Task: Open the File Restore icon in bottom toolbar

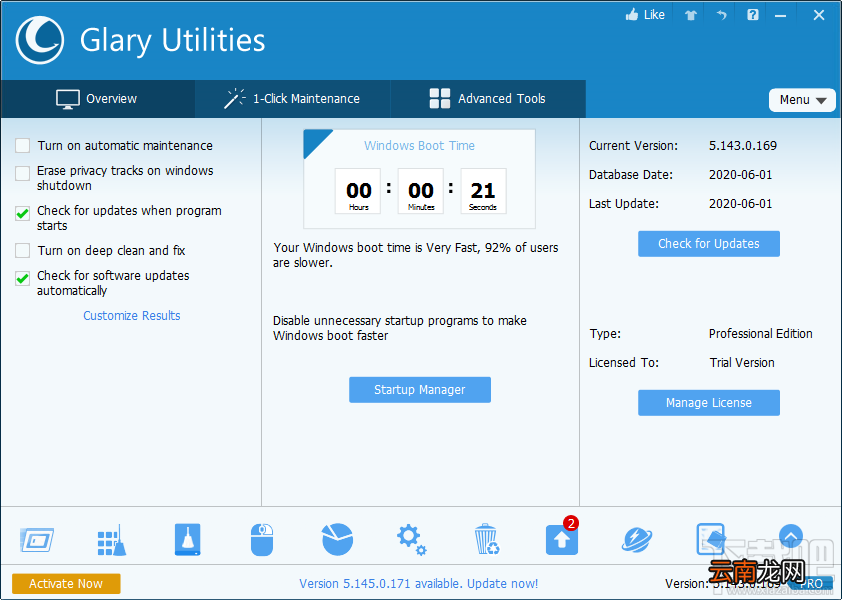Action: coord(710,539)
